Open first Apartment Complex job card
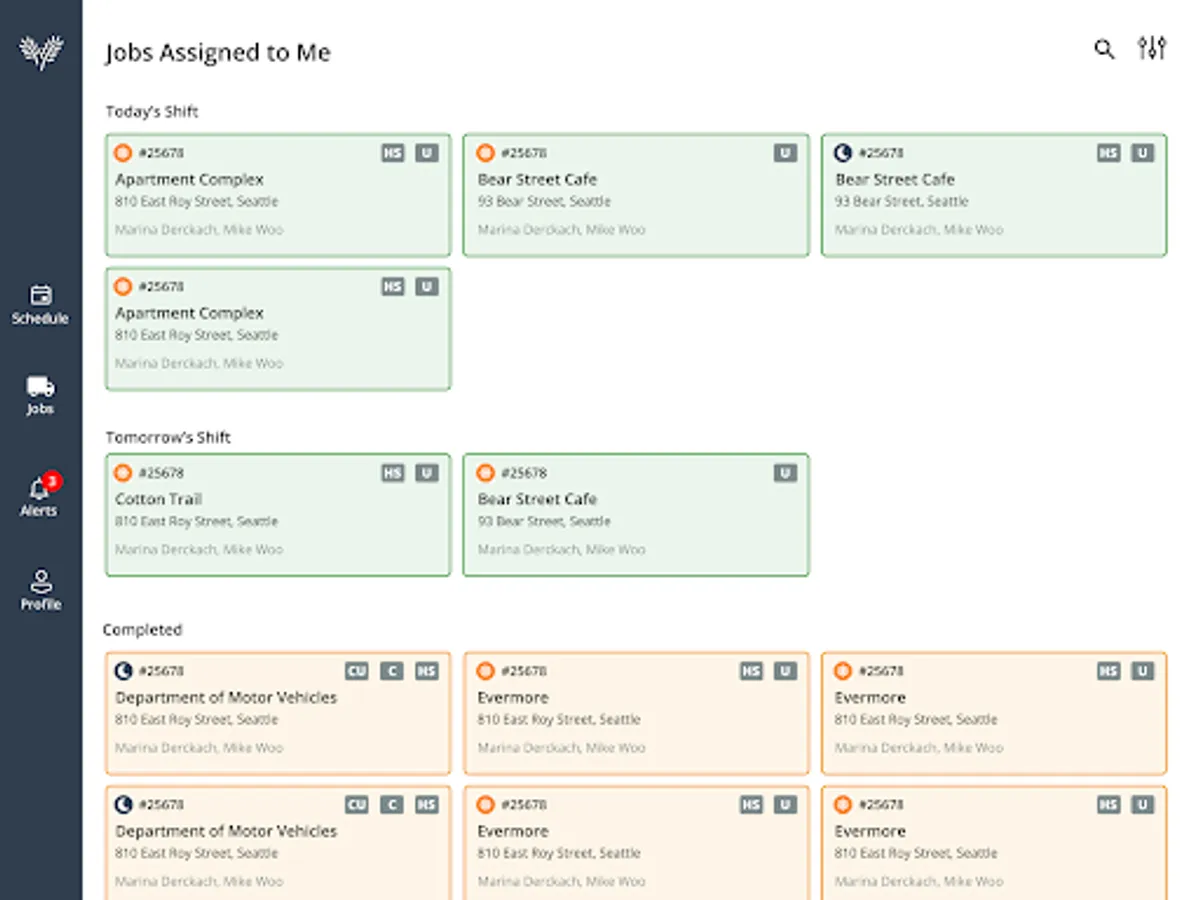This screenshot has height=900, width=1200. coord(278,195)
